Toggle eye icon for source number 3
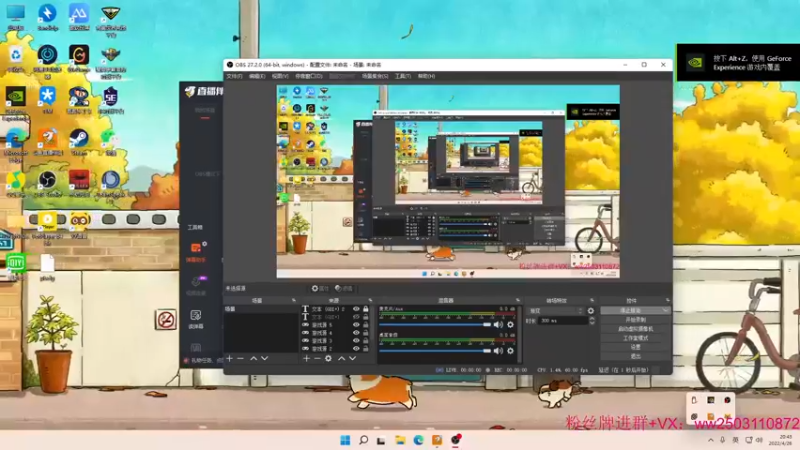The height and width of the screenshot is (450, 800). click(356, 340)
